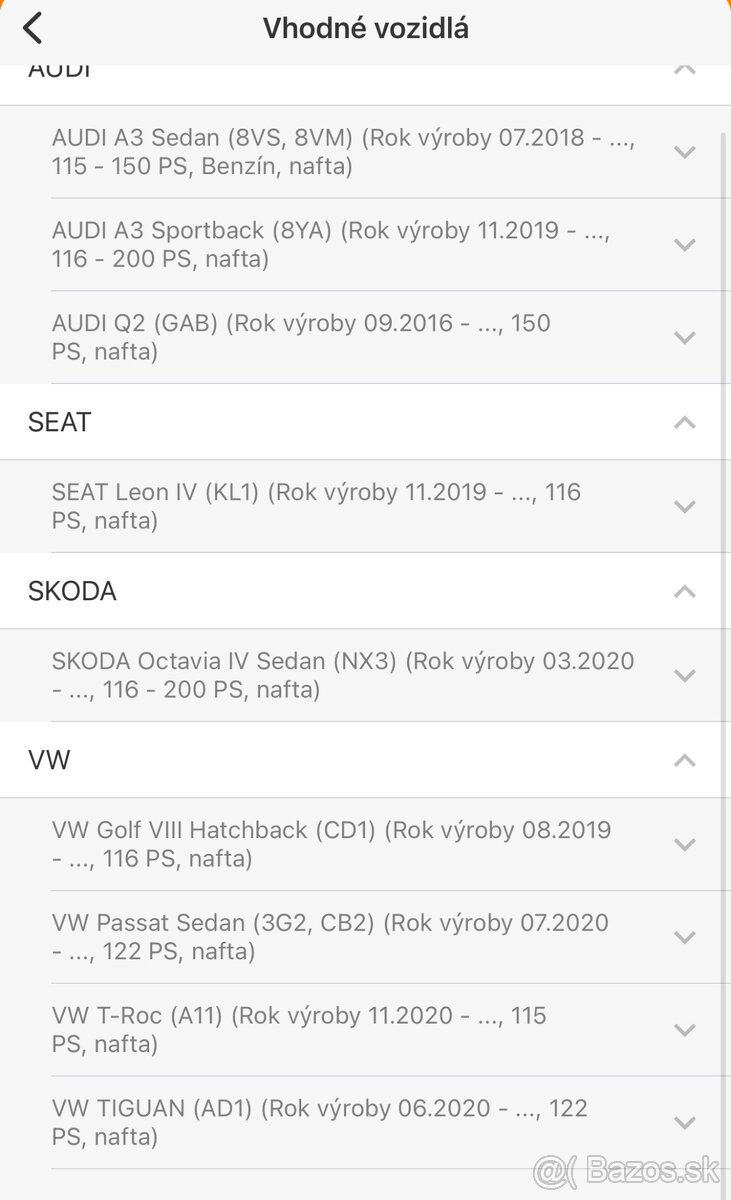731x1200 pixels.
Task: Open the AUDI Q2 (GAB) row text
Action: point(301,337)
